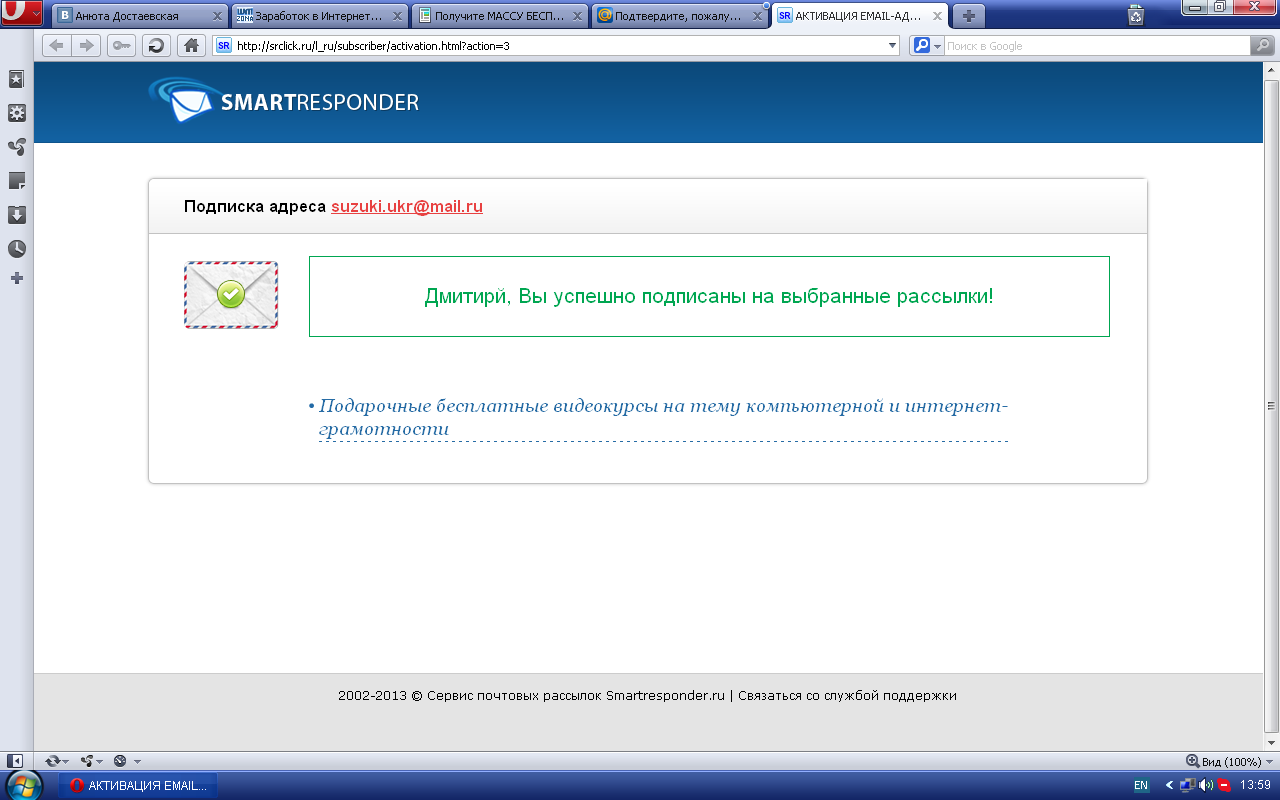Close the Подтвердите, пожалуйста tab
1280x800 pixels.
click(x=757, y=16)
